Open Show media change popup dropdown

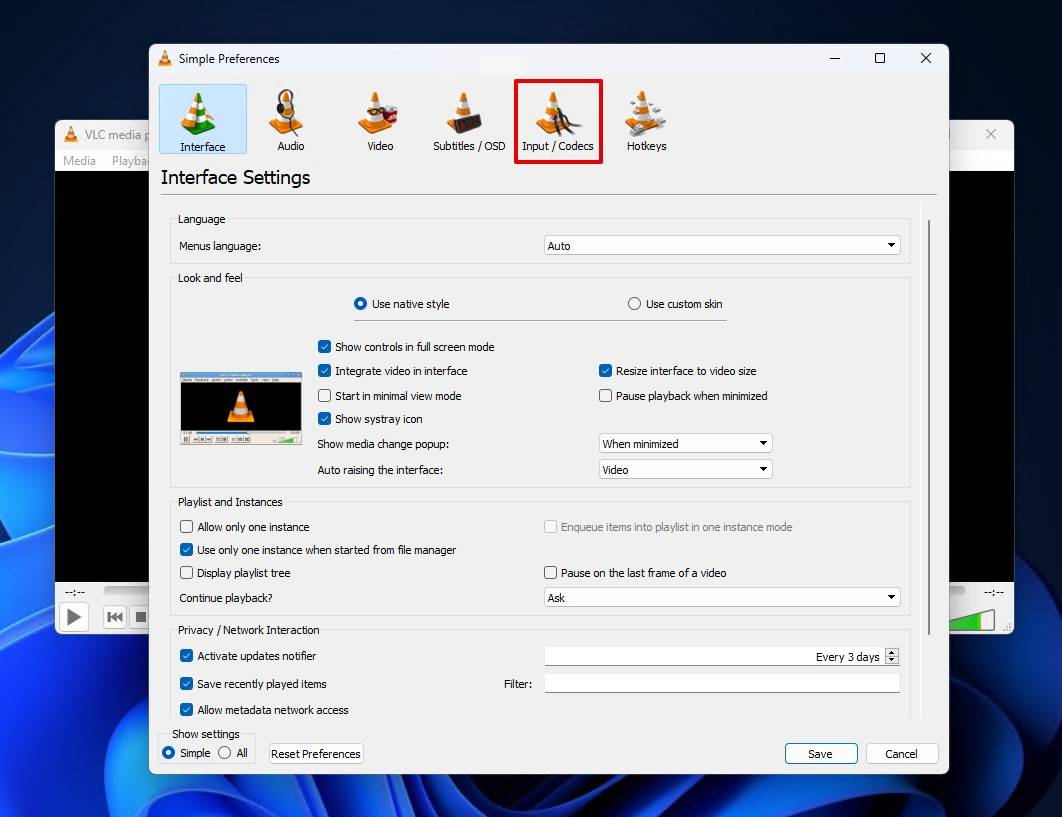pyautogui.click(x=685, y=444)
